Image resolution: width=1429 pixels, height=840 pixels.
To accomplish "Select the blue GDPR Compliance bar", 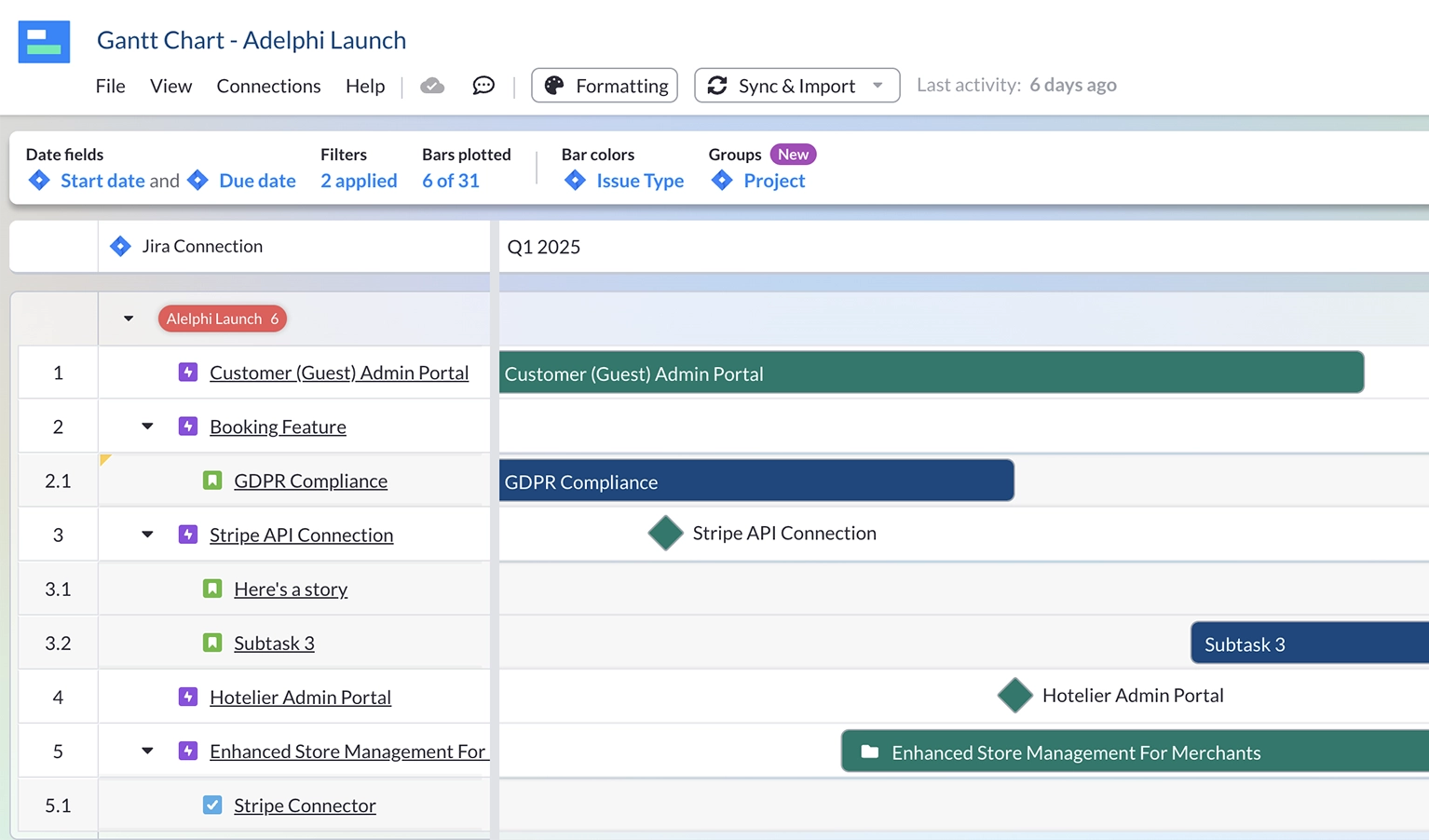I will pos(756,481).
